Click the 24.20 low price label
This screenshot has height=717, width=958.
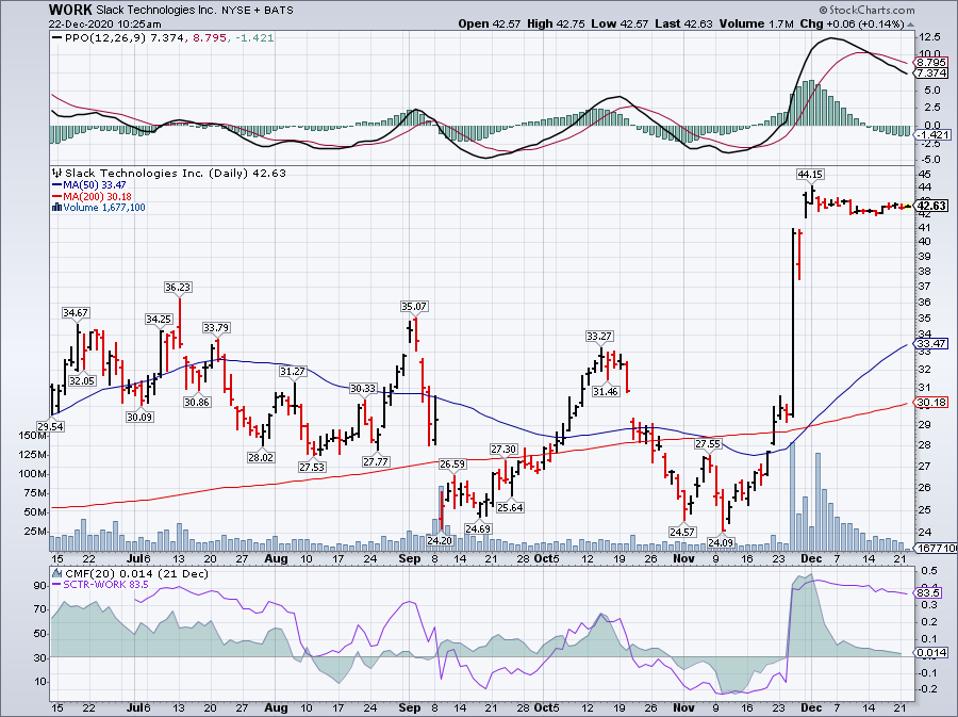pos(439,540)
